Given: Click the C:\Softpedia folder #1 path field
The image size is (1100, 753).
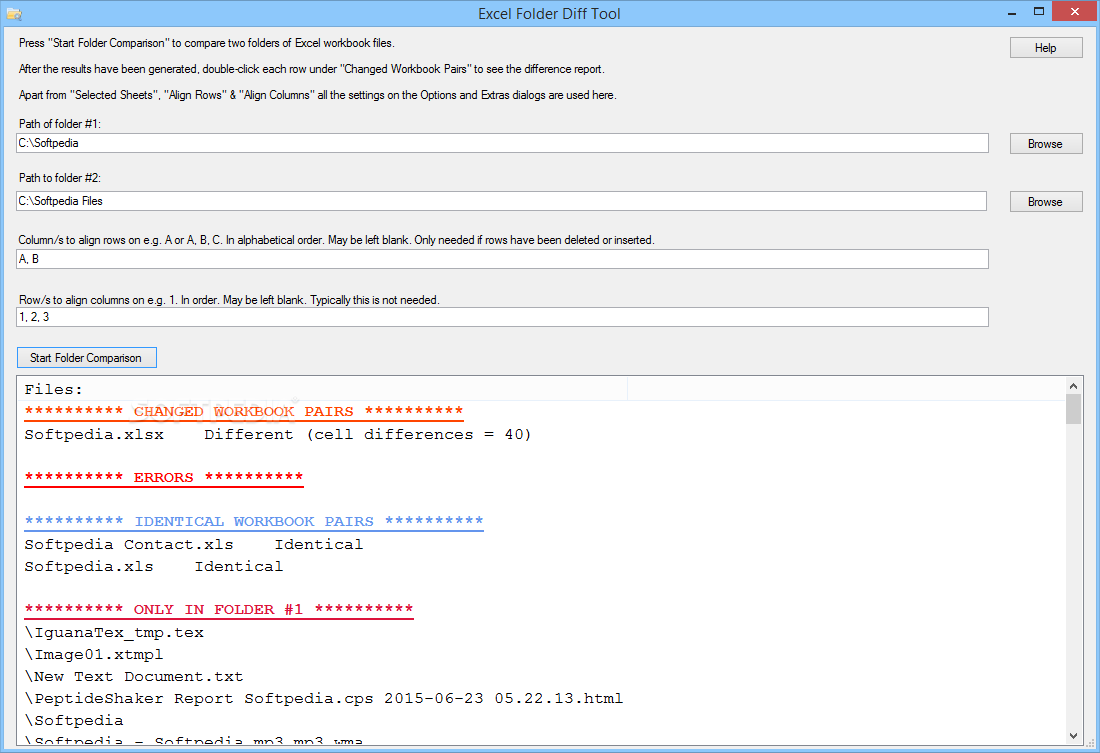Looking at the screenshot, I should (502, 143).
